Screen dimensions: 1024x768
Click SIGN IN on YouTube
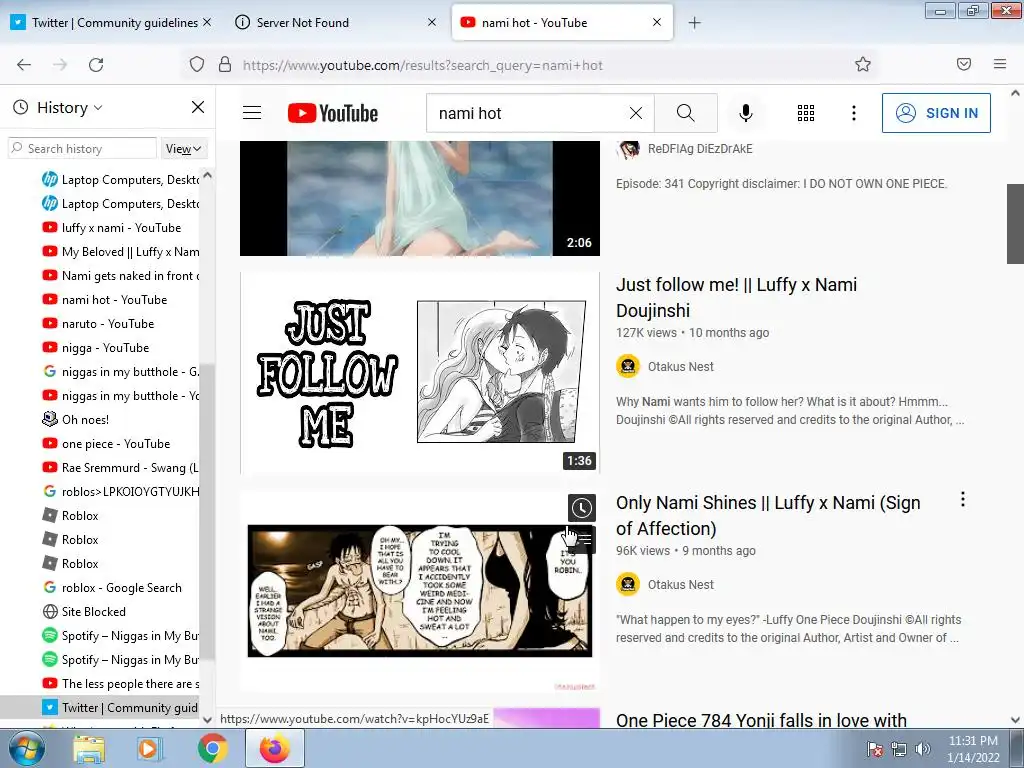(x=936, y=113)
